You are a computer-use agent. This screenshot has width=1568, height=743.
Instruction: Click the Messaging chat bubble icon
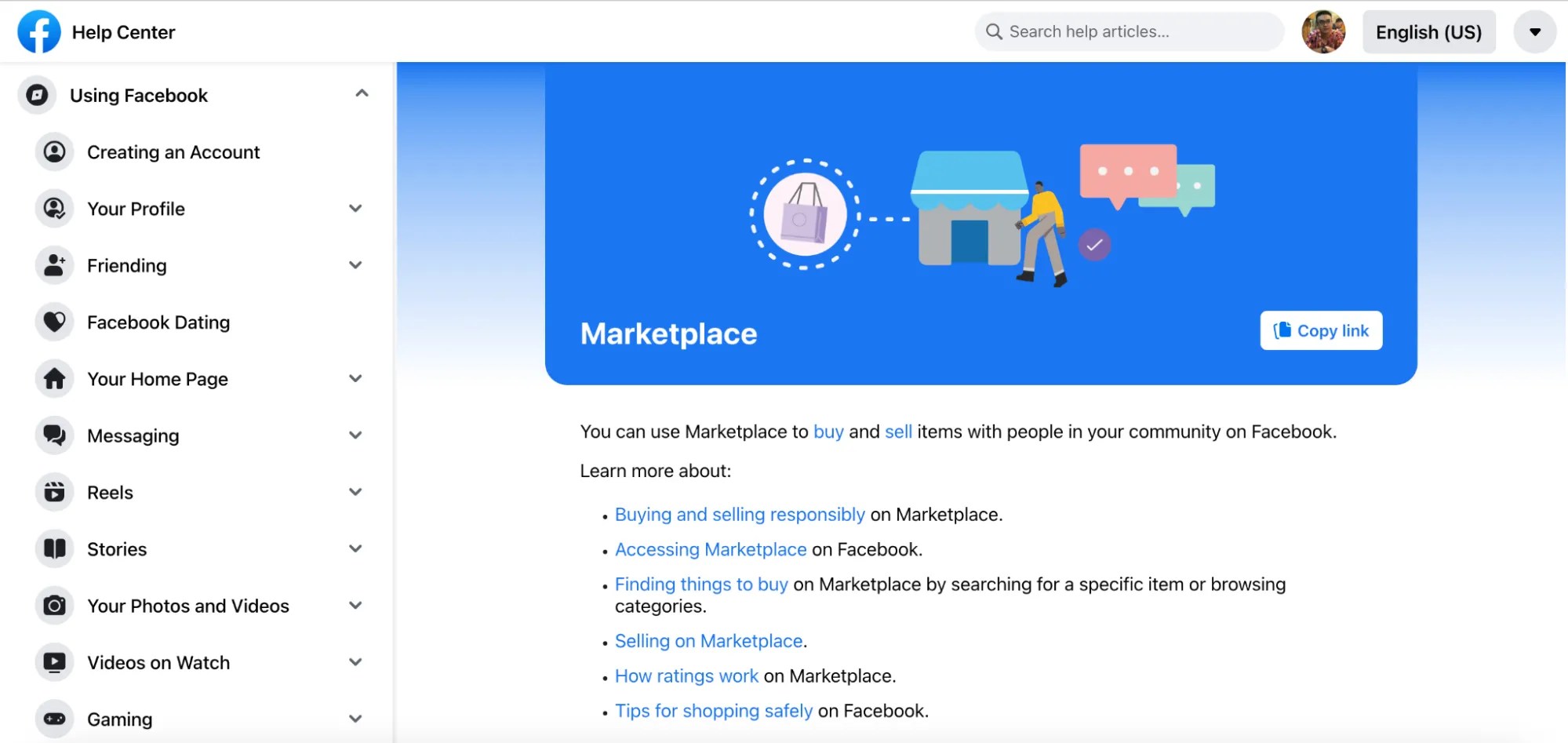coord(53,435)
